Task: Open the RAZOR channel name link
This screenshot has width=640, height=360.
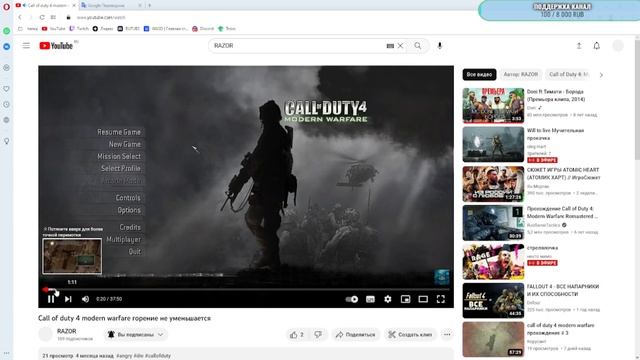Action: coord(67,331)
